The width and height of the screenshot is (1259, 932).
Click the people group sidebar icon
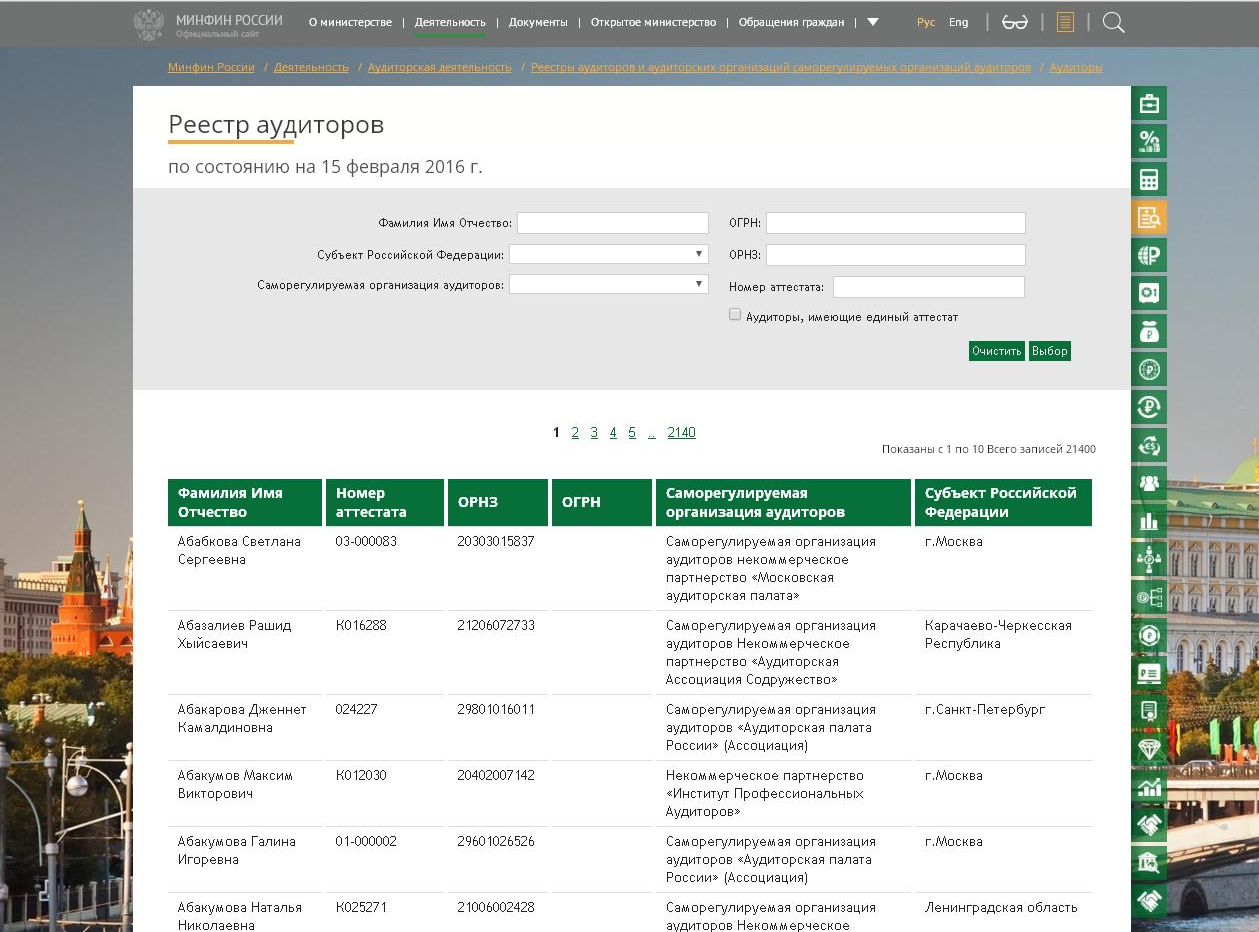(x=1148, y=483)
